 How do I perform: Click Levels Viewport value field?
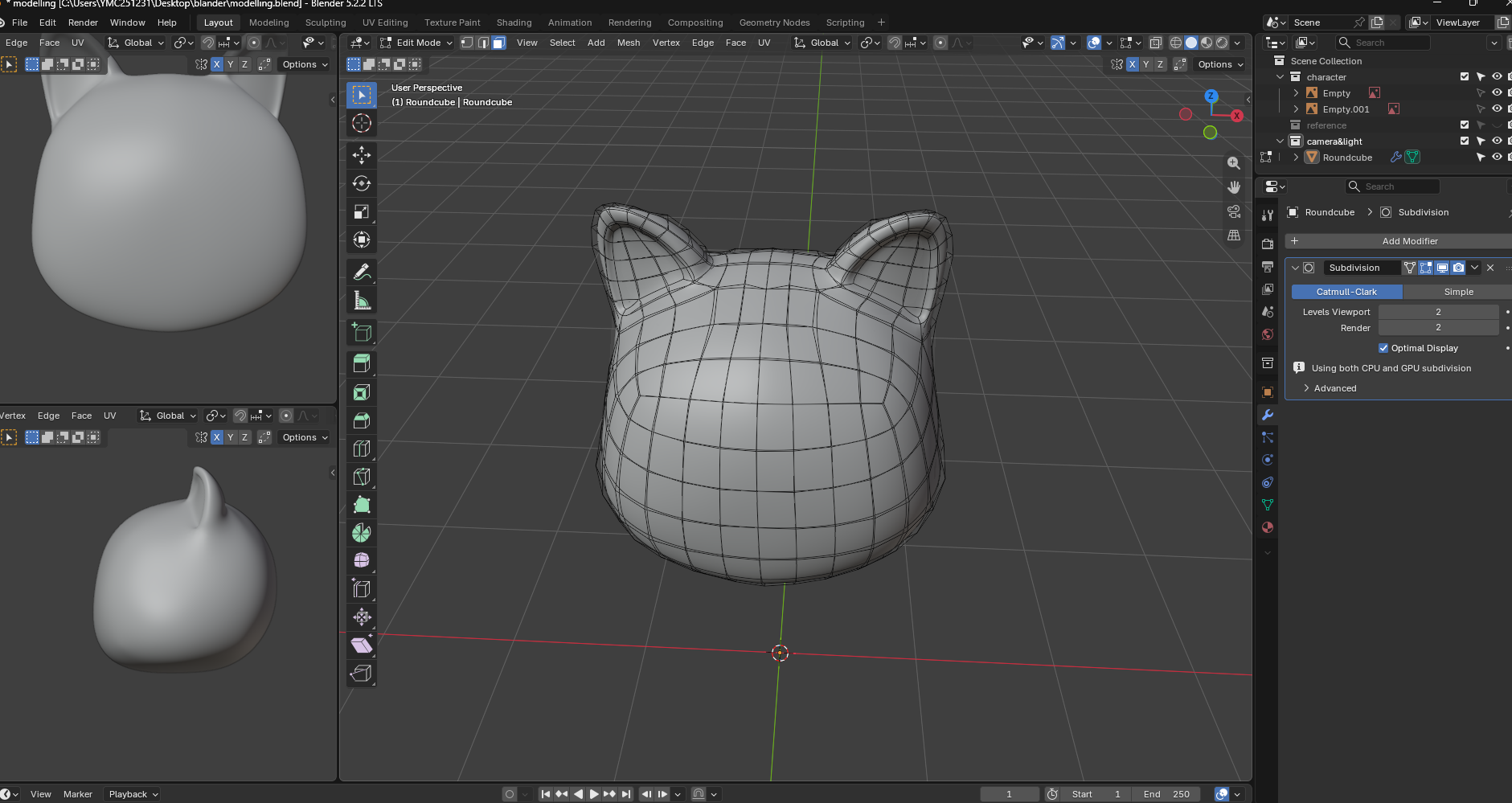1438,312
